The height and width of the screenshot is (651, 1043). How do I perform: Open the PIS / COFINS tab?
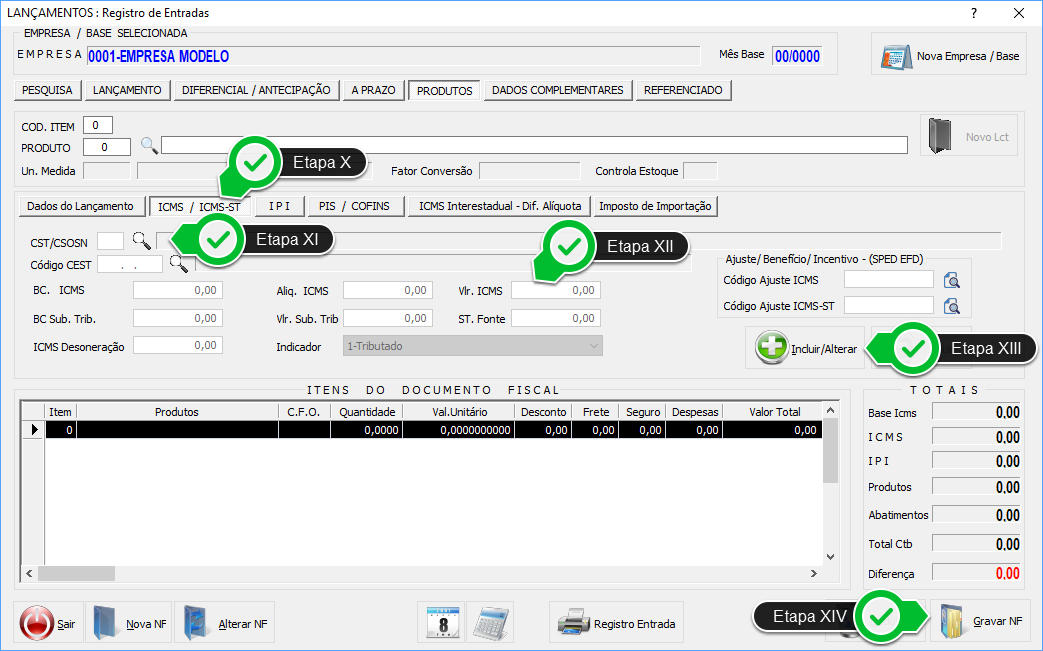pos(356,206)
